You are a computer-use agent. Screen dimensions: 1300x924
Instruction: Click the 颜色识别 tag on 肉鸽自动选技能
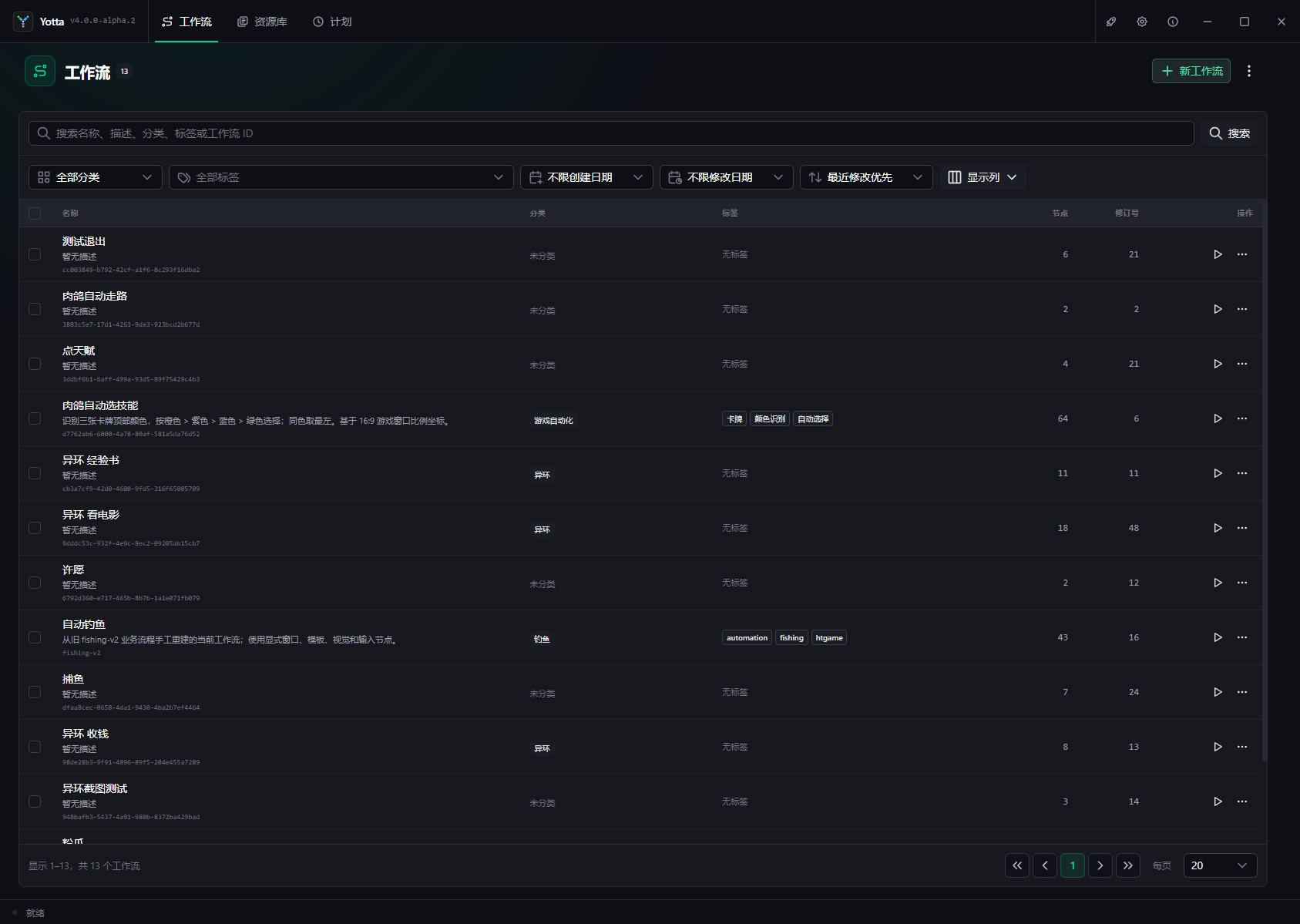click(x=770, y=418)
